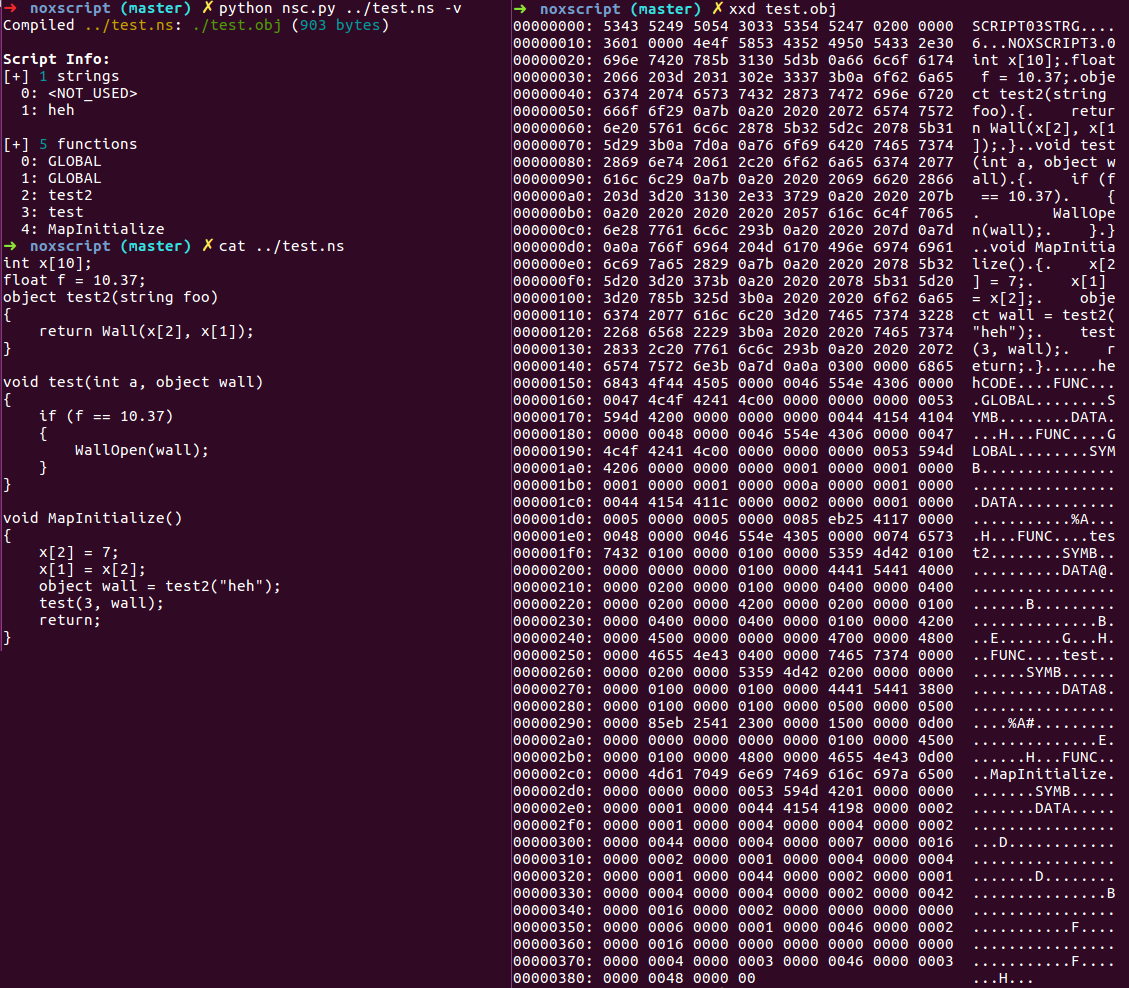The height and width of the screenshot is (988, 1129).
Task: Click the 'Script Info:' heading
Action: (57, 59)
